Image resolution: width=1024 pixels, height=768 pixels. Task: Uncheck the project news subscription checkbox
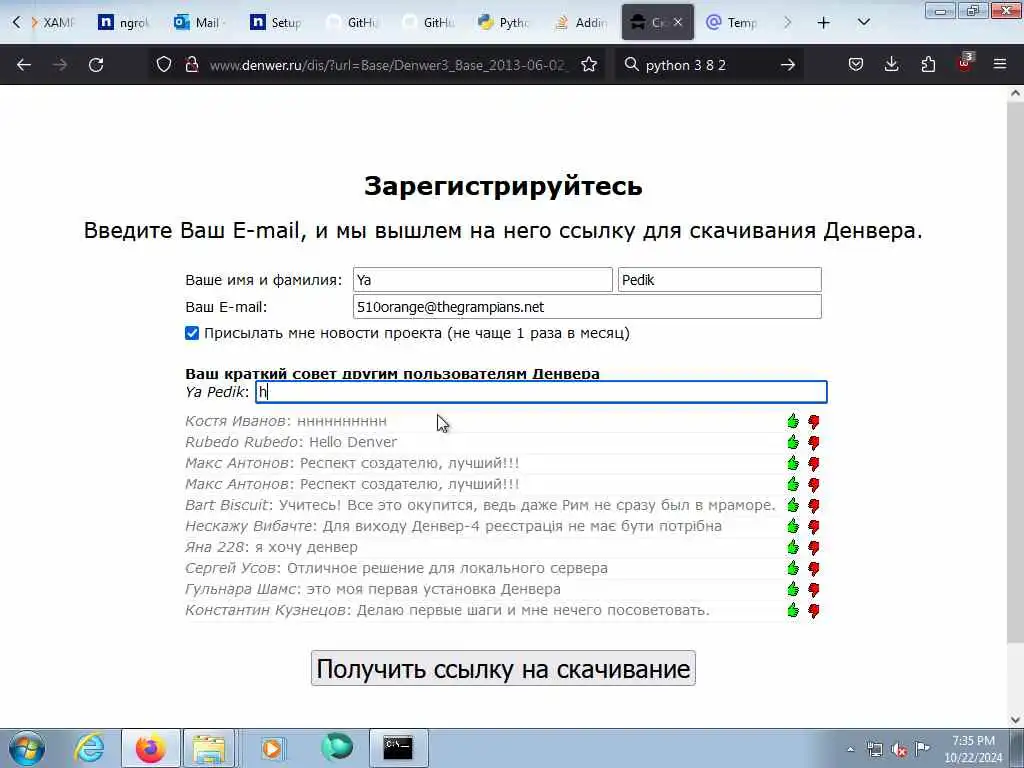[191, 333]
